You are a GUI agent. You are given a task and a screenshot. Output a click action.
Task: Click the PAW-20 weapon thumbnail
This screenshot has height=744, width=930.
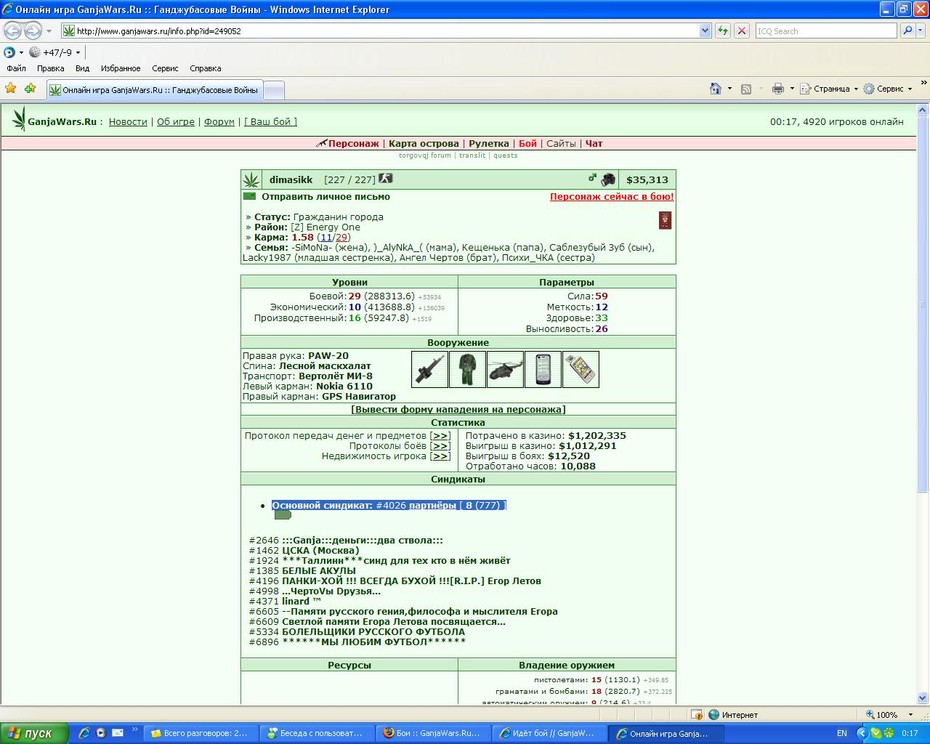tap(429, 369)
